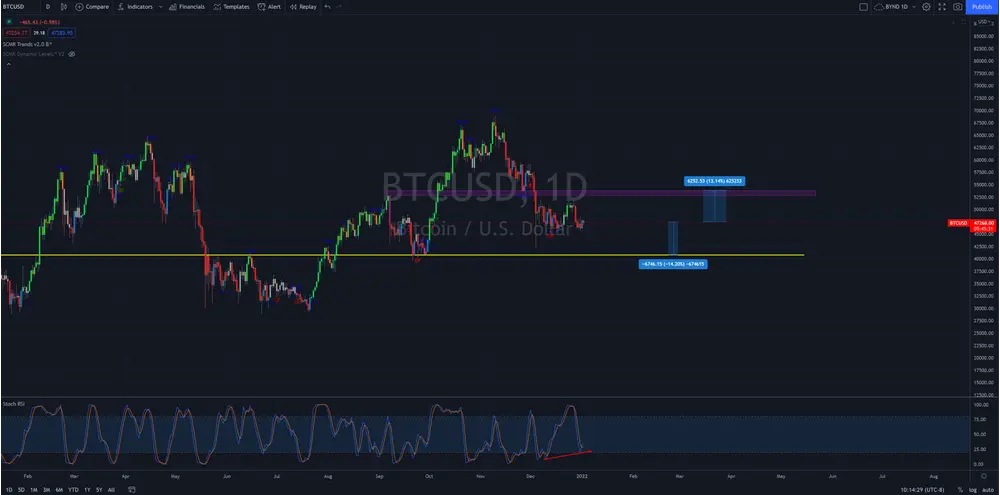Set the range to 1M
The width and height of the screenshot is (1000, 495).
(x=34, y=489)
